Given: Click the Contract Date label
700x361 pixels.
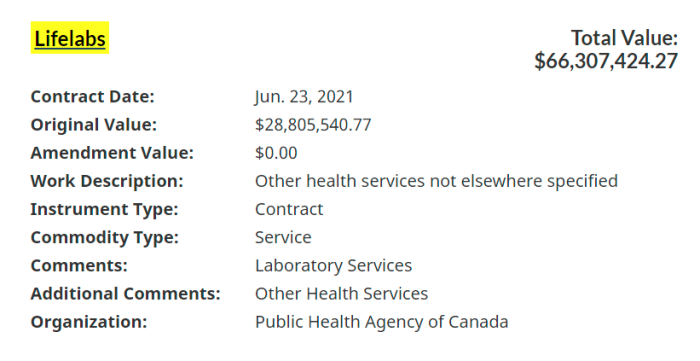Looking at the screenshot, I should pyautogui.click(x=92, y=97).
